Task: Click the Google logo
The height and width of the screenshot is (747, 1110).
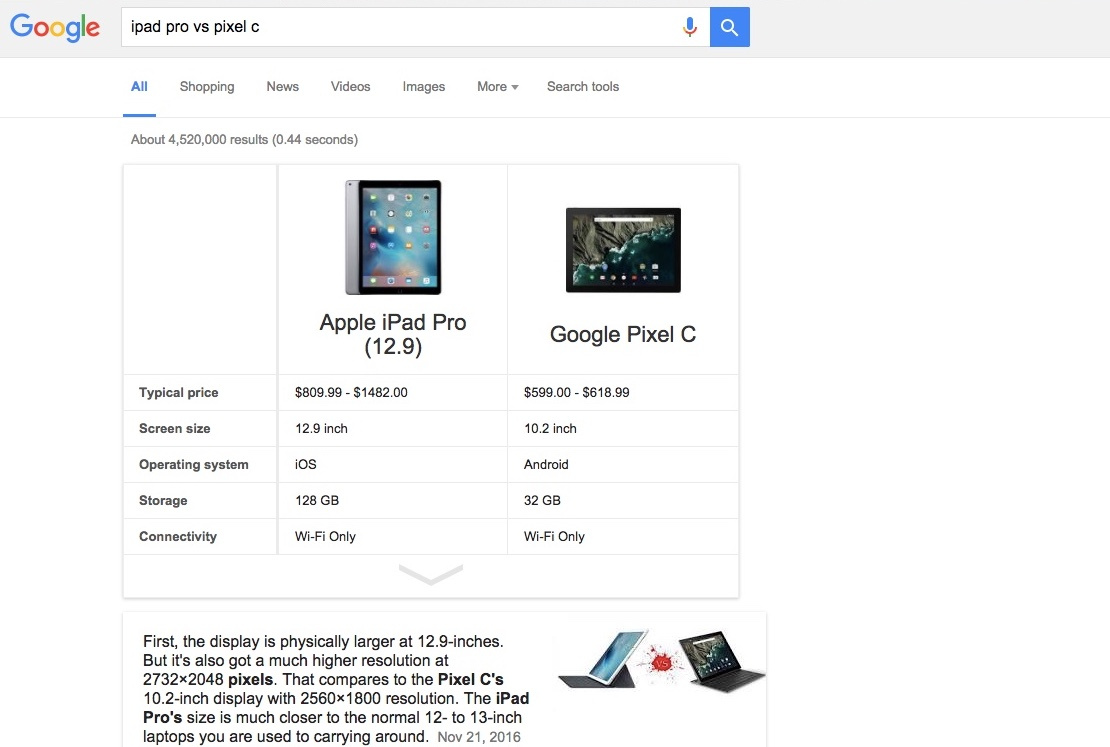Action: click(x=55, y=28)
